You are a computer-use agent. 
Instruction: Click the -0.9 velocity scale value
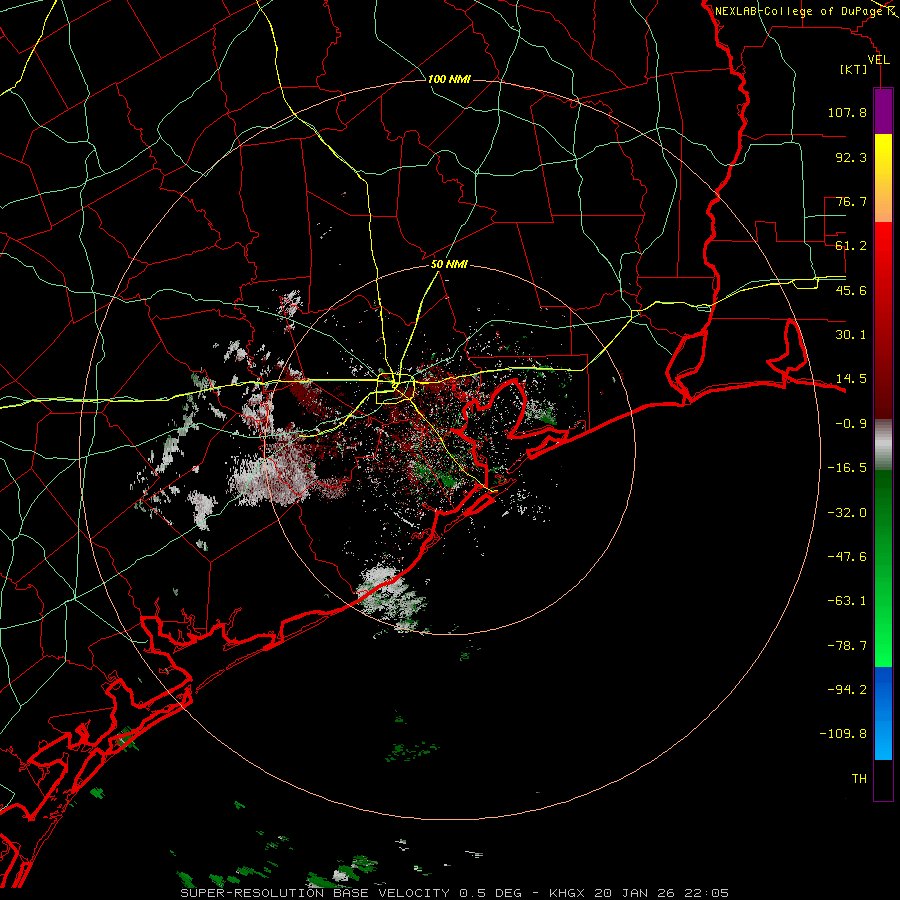click(851, 424)
